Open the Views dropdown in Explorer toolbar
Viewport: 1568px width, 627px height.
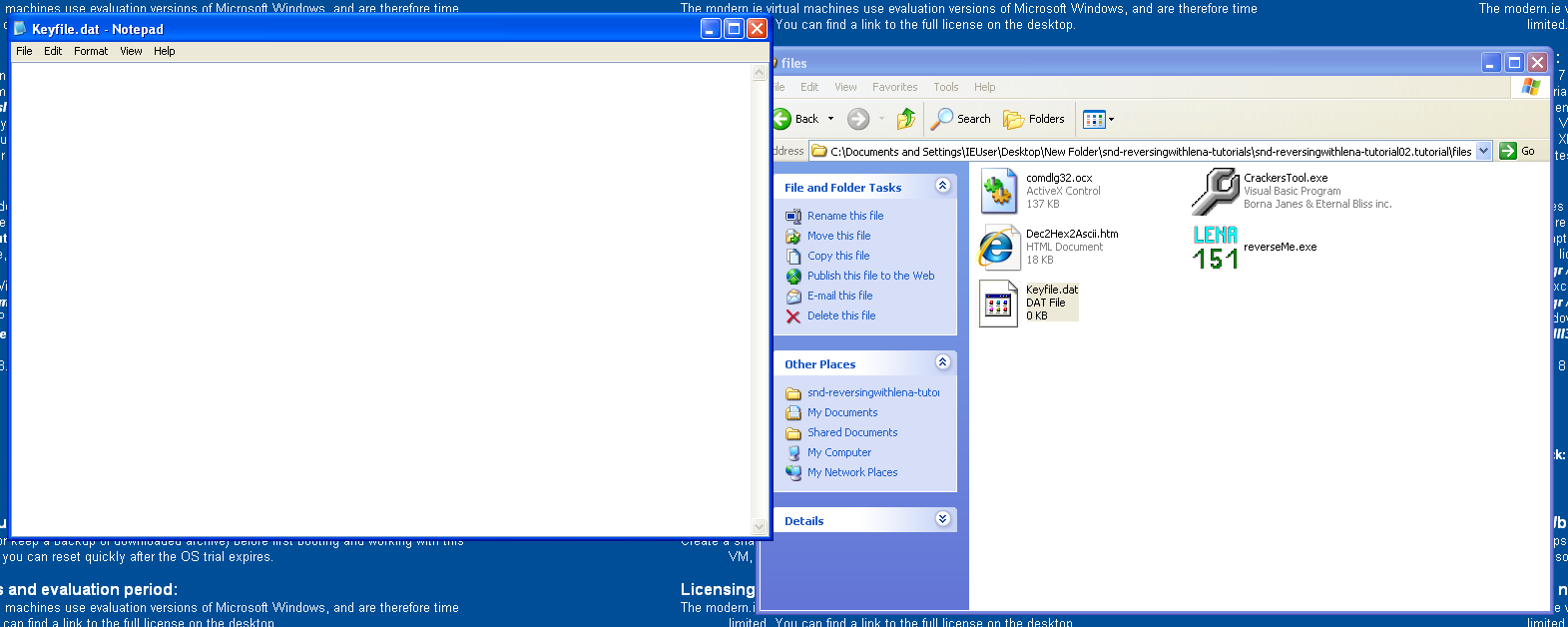1098,119
